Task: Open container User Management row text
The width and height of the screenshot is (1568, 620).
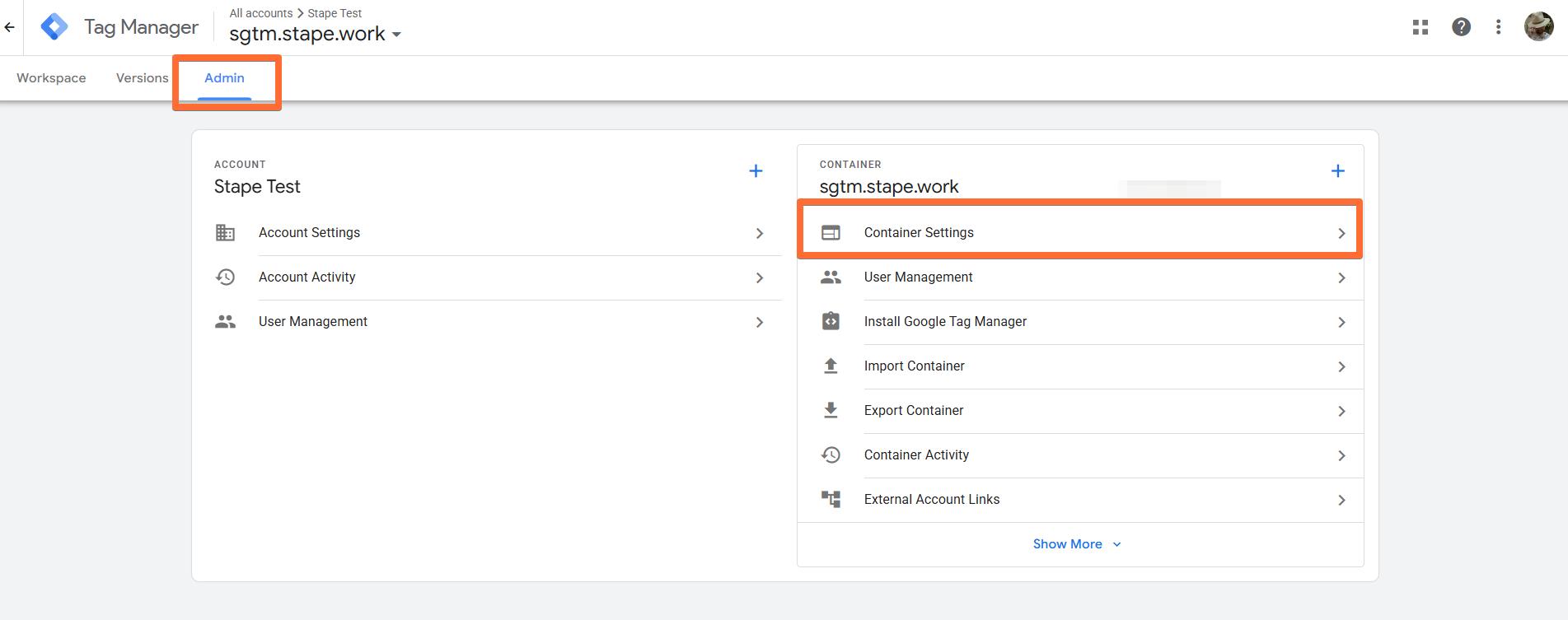Action: (918, 277)
